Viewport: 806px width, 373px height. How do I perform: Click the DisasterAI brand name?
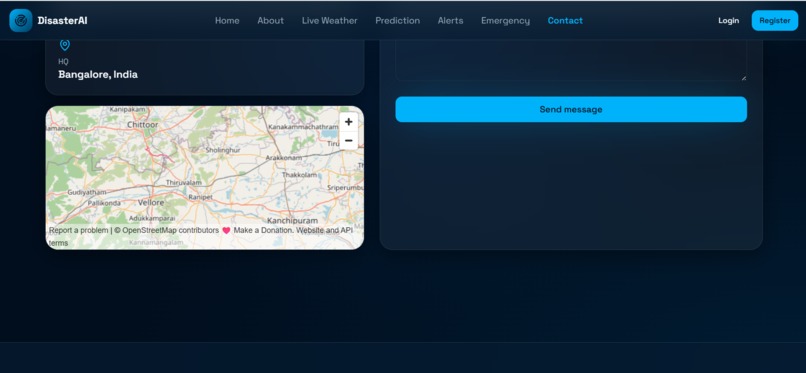pyautogui.click(x=62, y=21)
